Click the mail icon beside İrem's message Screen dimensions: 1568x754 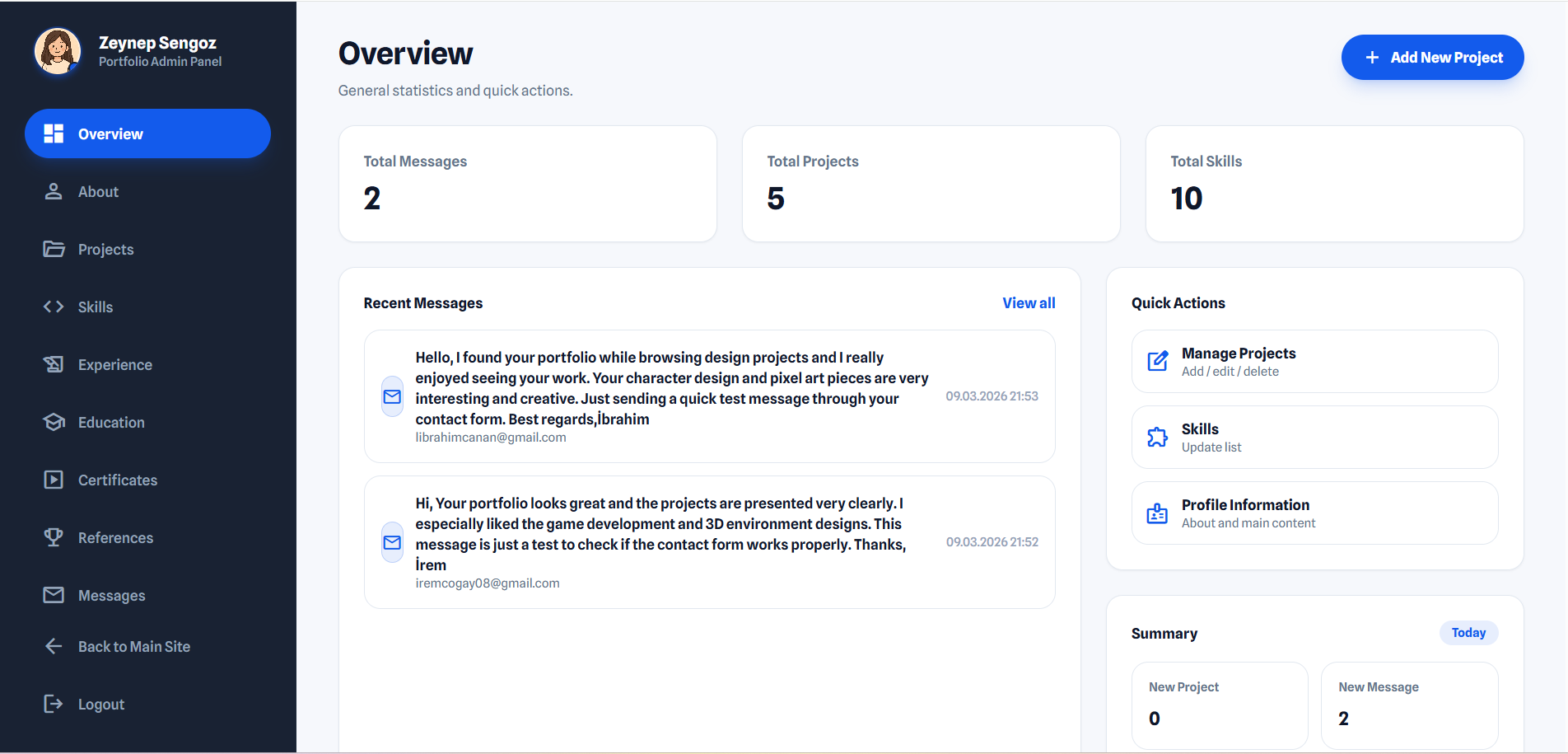[393, 542]
